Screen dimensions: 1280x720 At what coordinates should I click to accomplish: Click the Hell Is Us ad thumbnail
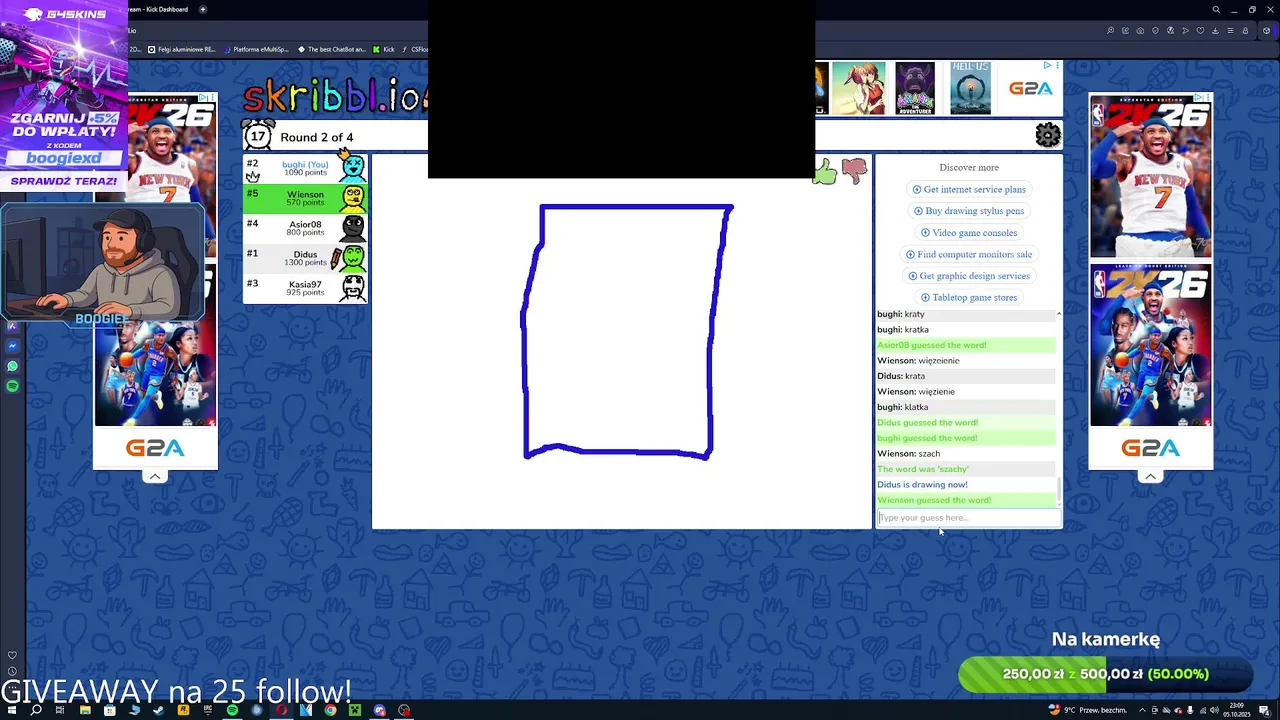click(x=970, y=88)
